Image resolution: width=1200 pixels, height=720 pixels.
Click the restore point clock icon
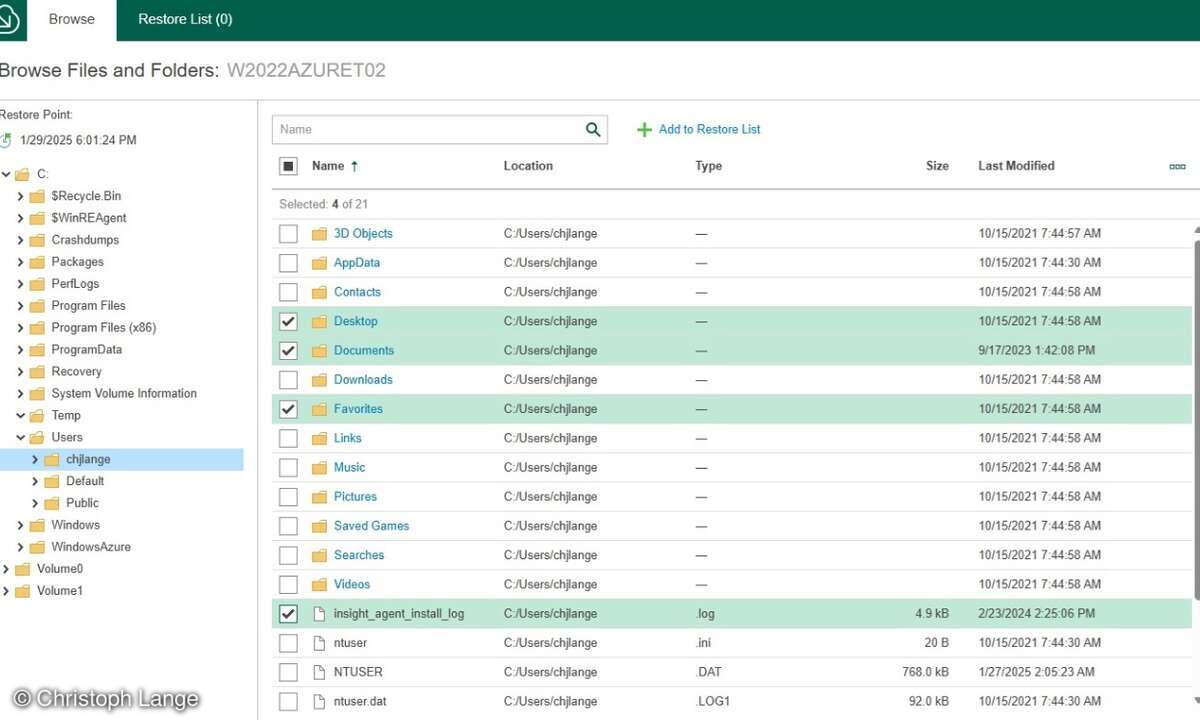pyautogui.click(x=6, y=141)
